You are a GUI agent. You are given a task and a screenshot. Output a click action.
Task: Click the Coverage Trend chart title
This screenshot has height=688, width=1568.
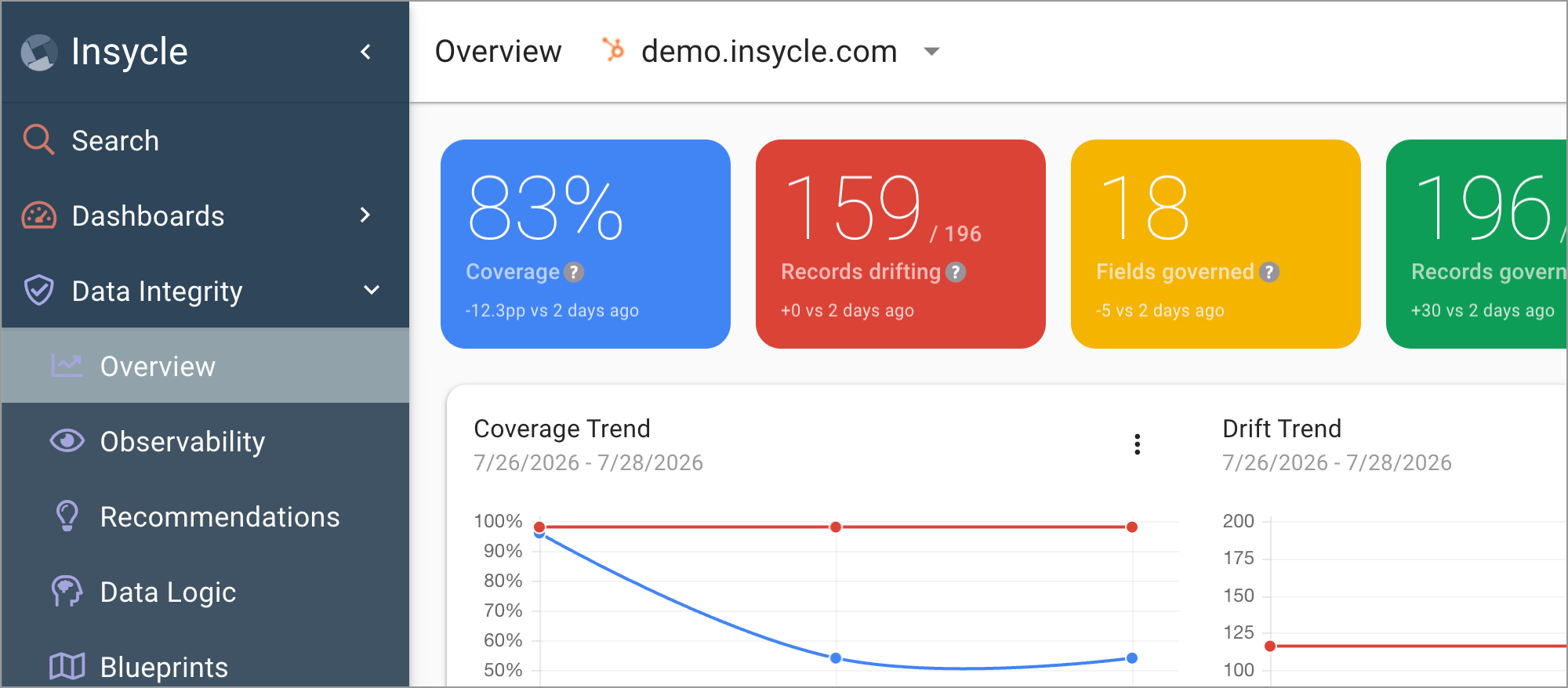tap(562, 429)
